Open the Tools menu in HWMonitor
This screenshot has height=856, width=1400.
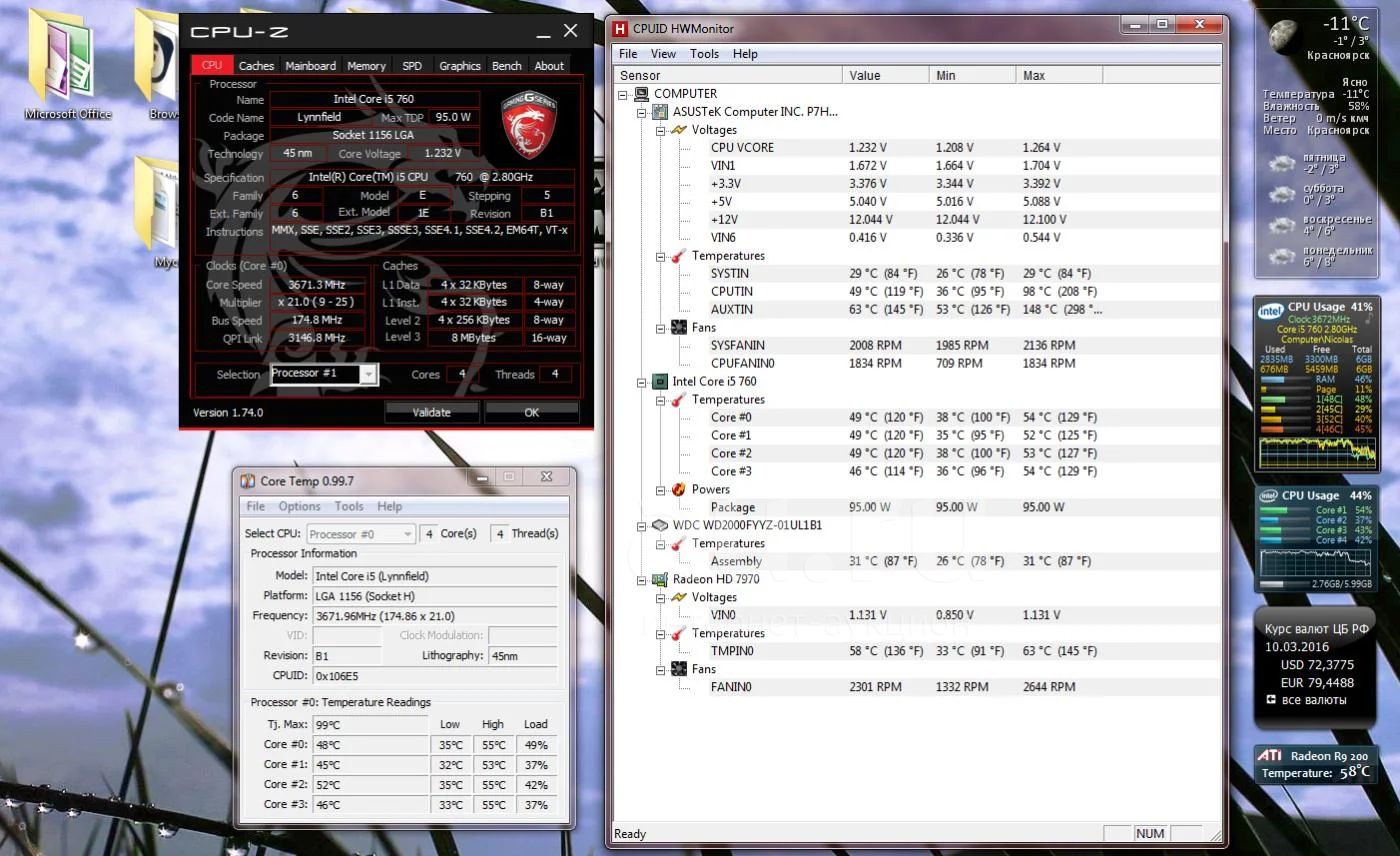tap(704, 54)
